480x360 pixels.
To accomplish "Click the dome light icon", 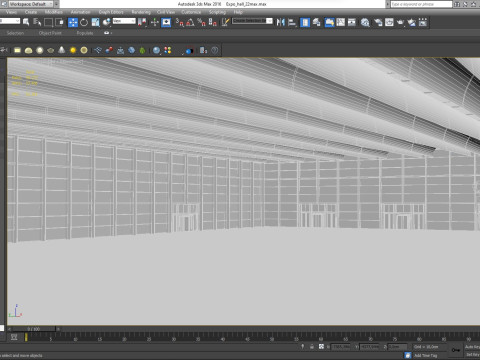I will (29, 50).
